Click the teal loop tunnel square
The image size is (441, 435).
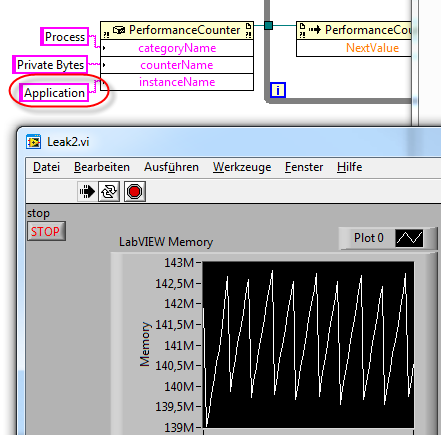coord(268,25)
